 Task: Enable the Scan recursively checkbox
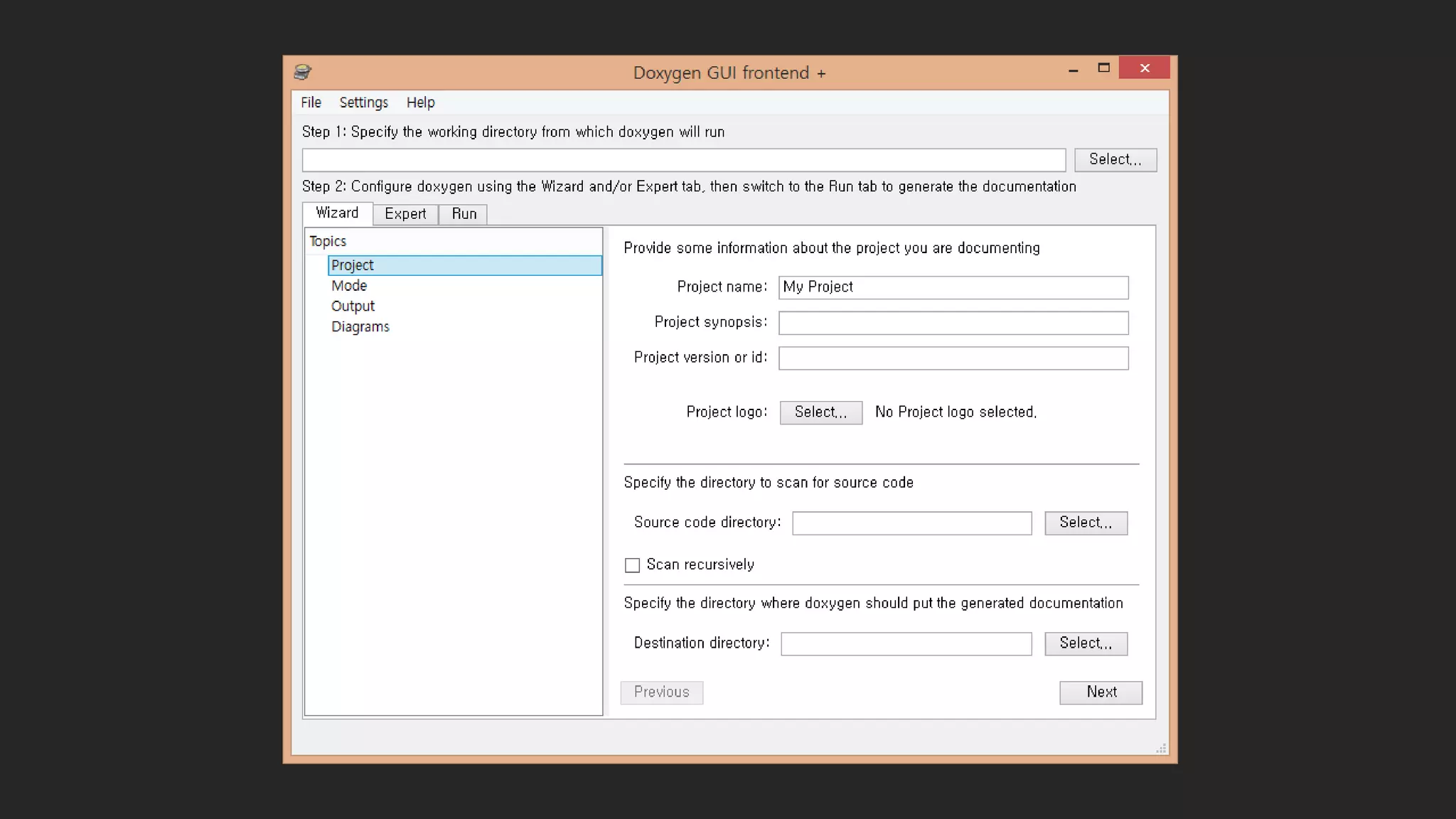click(632, 565)
